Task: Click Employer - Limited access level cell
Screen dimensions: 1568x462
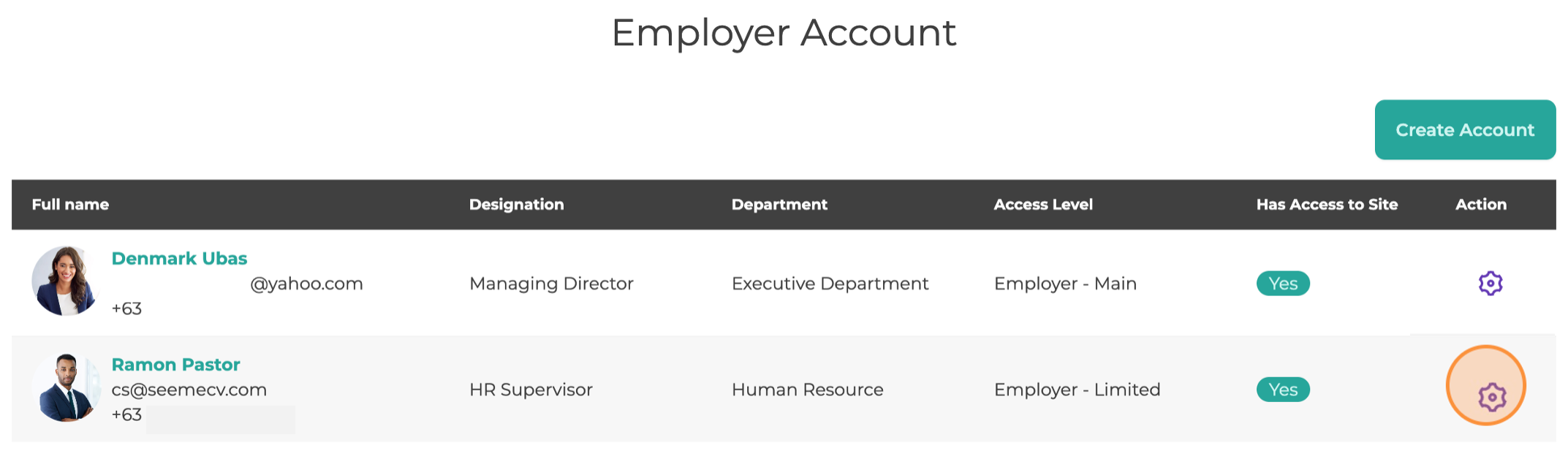Action: tap(1077, 390)
